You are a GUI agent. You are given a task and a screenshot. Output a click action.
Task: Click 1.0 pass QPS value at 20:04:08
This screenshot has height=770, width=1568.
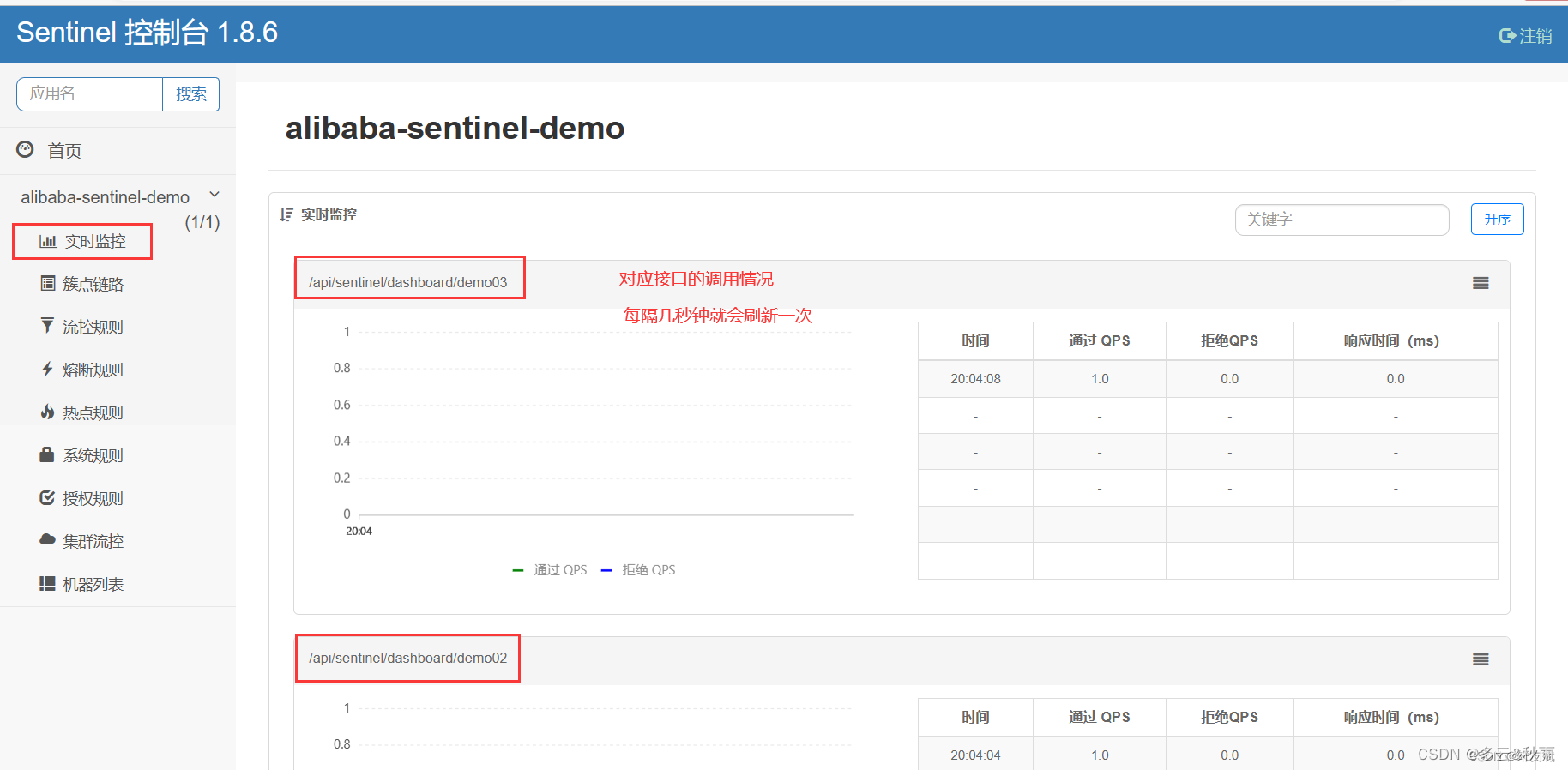pos(1100,379)
